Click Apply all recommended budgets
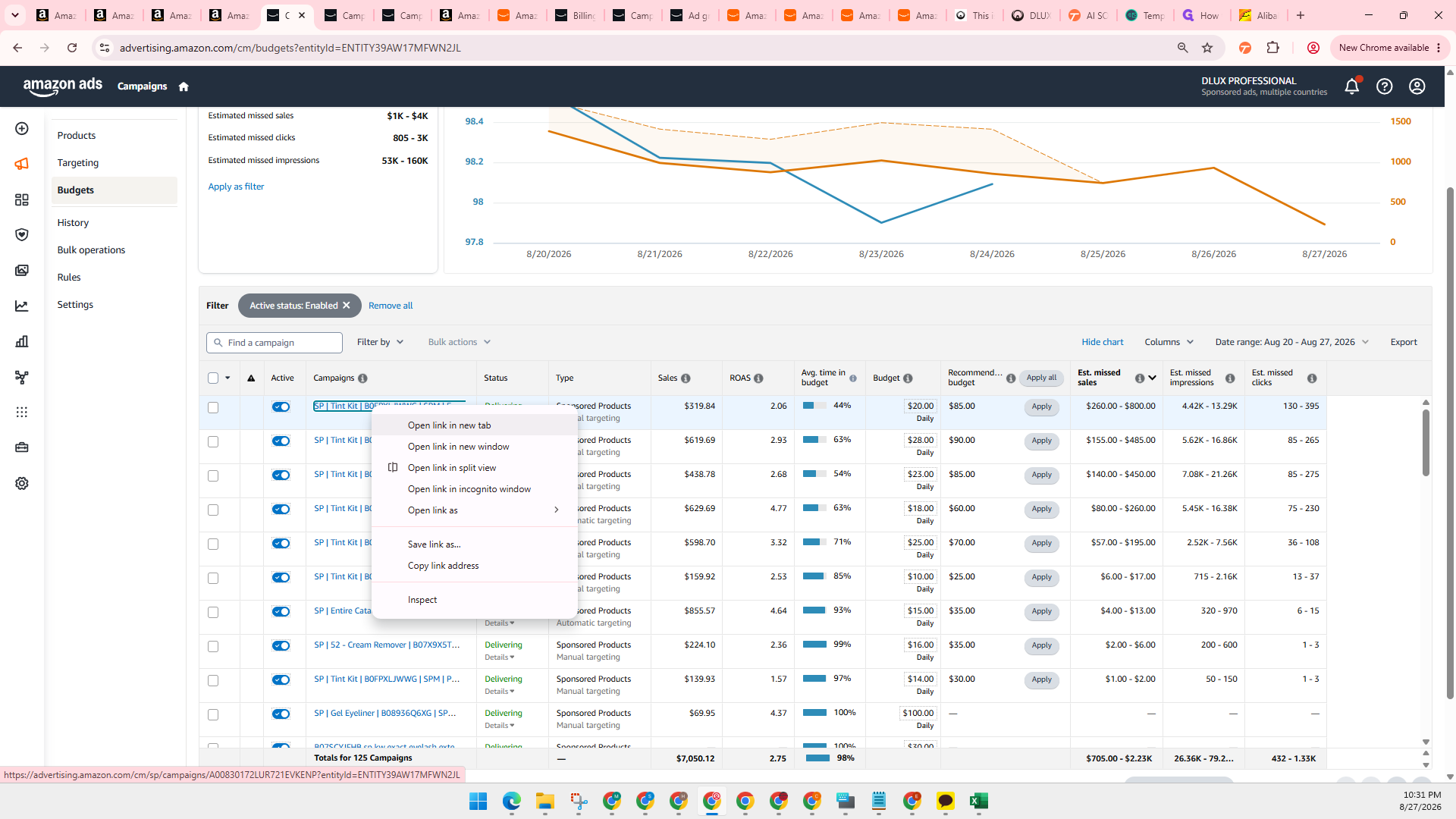1456x819 pixels. [x=1041, y=378]
